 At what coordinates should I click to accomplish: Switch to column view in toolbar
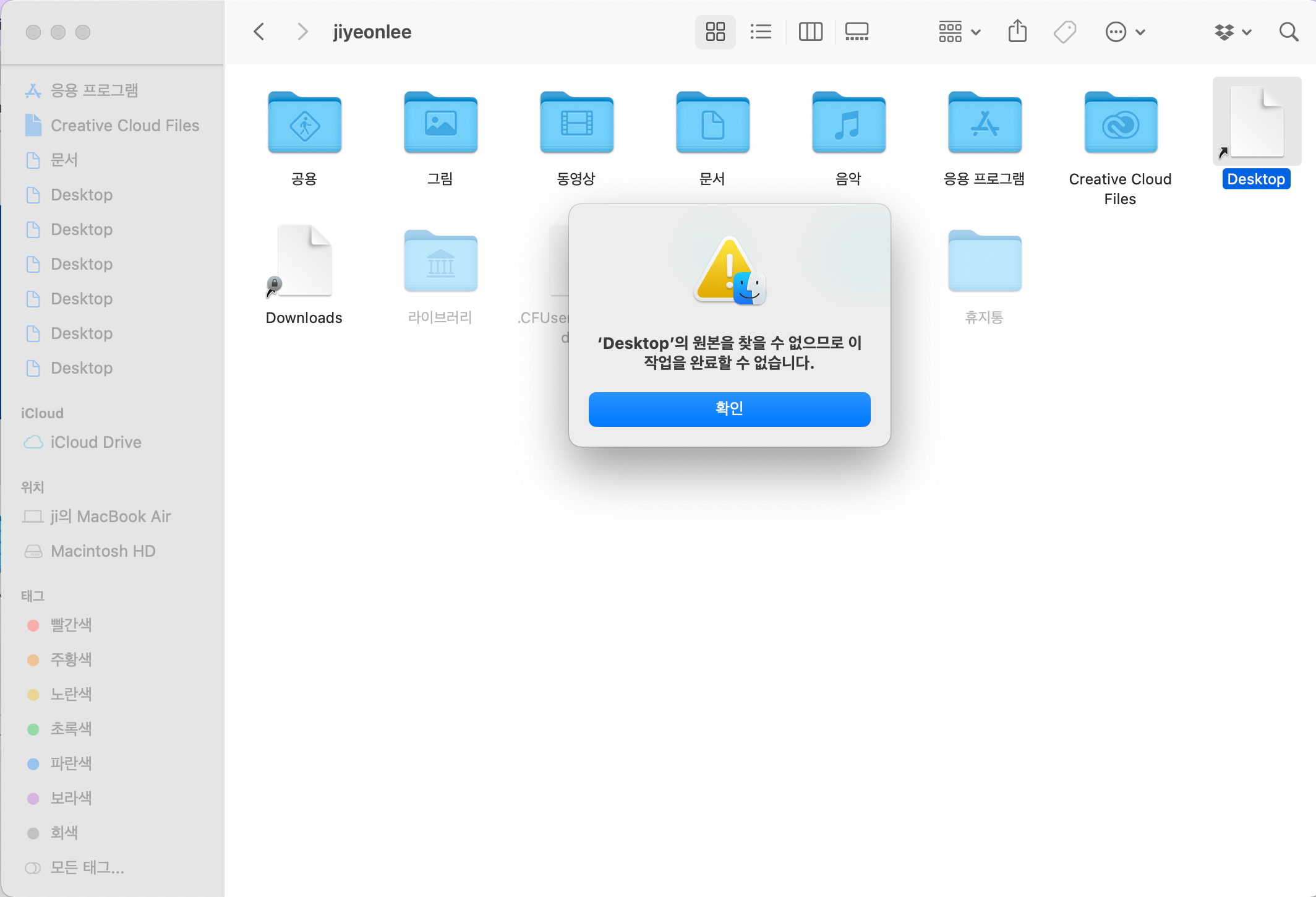[x=810, y=32]
